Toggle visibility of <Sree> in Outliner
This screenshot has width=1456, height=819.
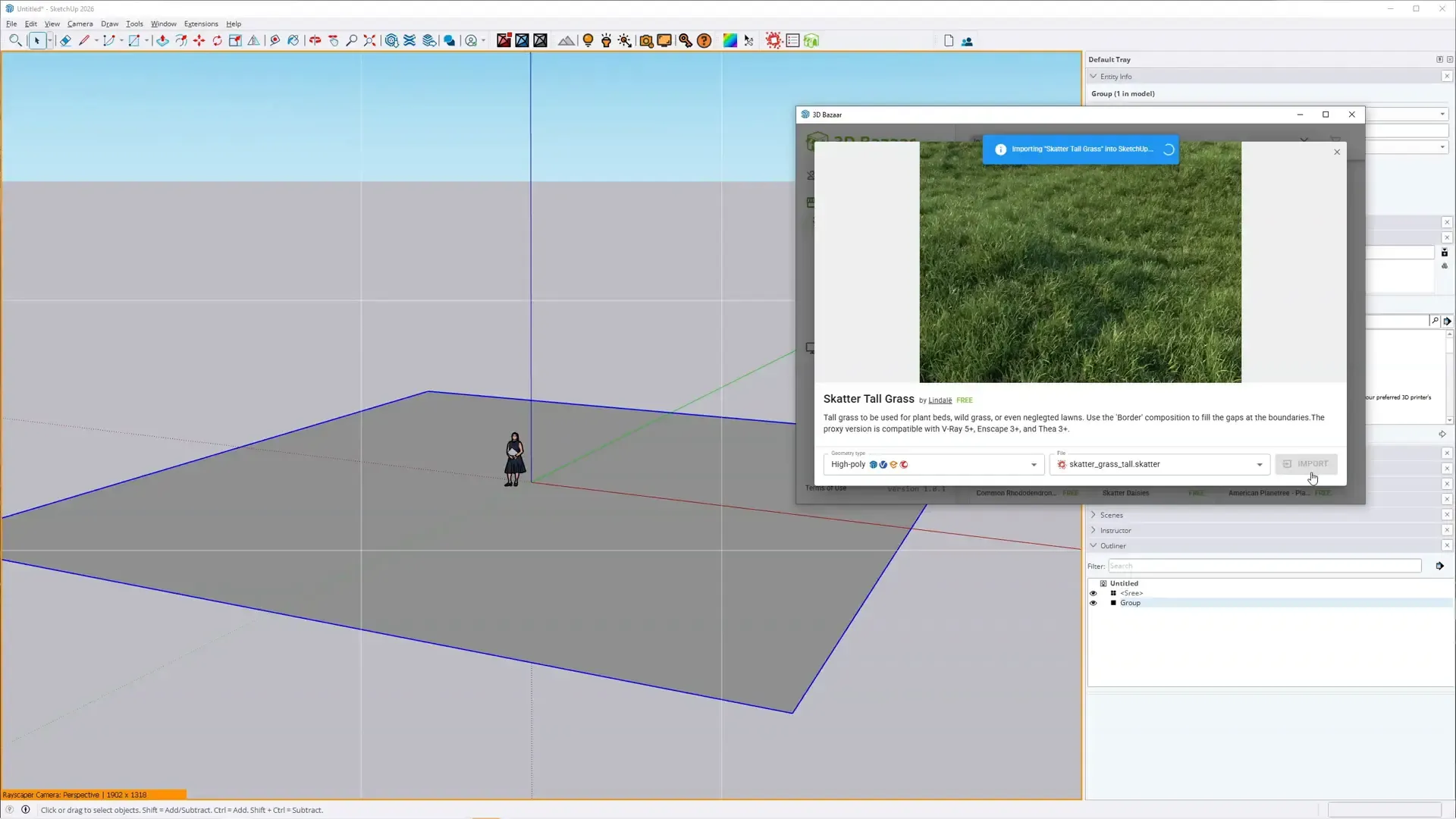point(1093,593)
